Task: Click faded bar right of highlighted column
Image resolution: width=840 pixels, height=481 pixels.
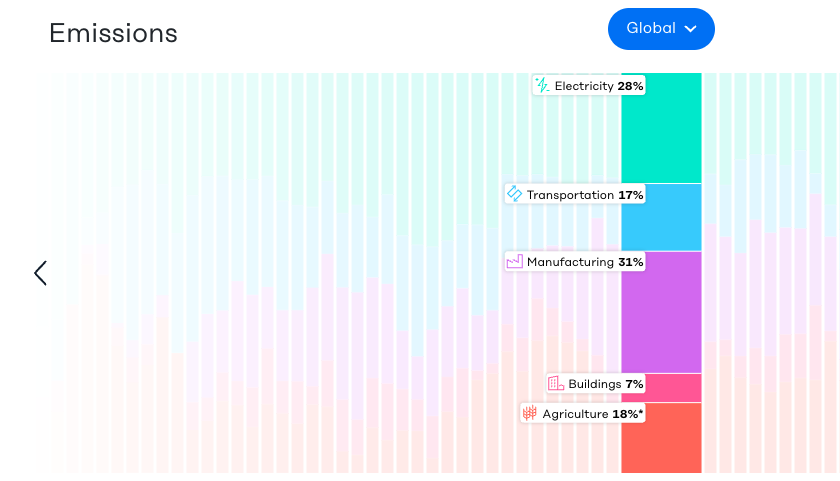Action: (711, 350)
